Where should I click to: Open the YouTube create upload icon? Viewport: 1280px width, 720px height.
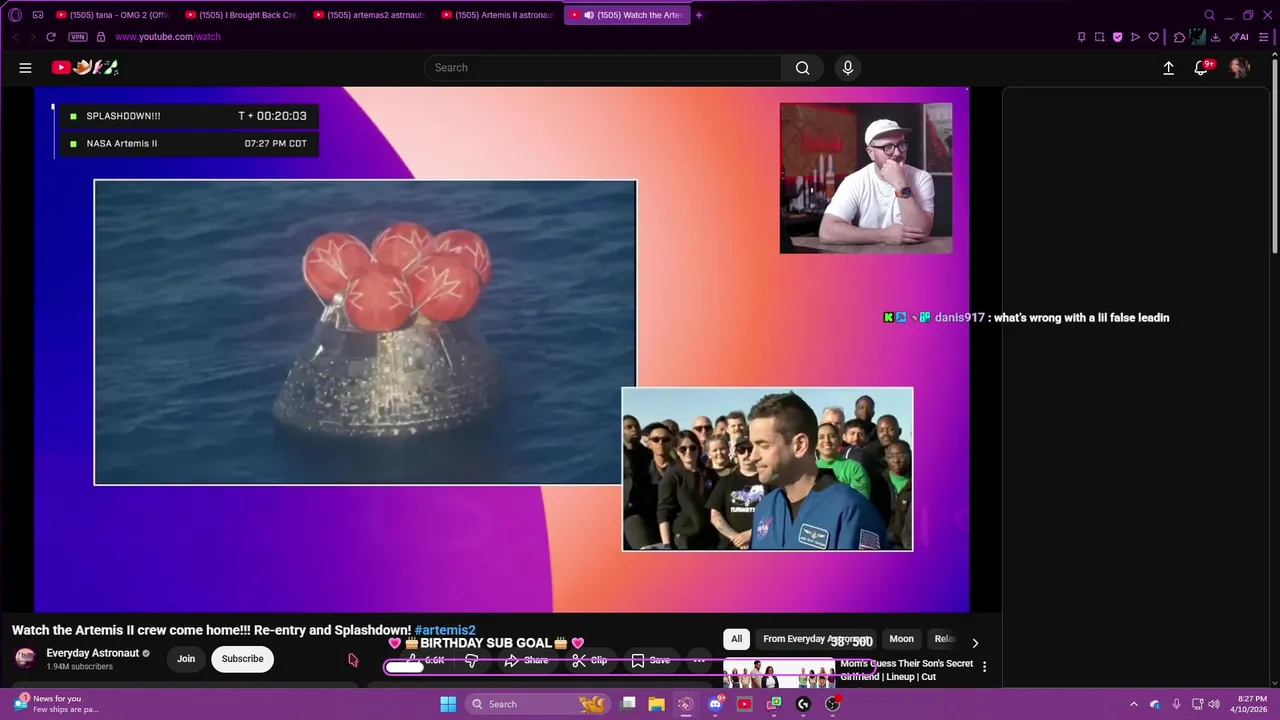coord(1168,68)
